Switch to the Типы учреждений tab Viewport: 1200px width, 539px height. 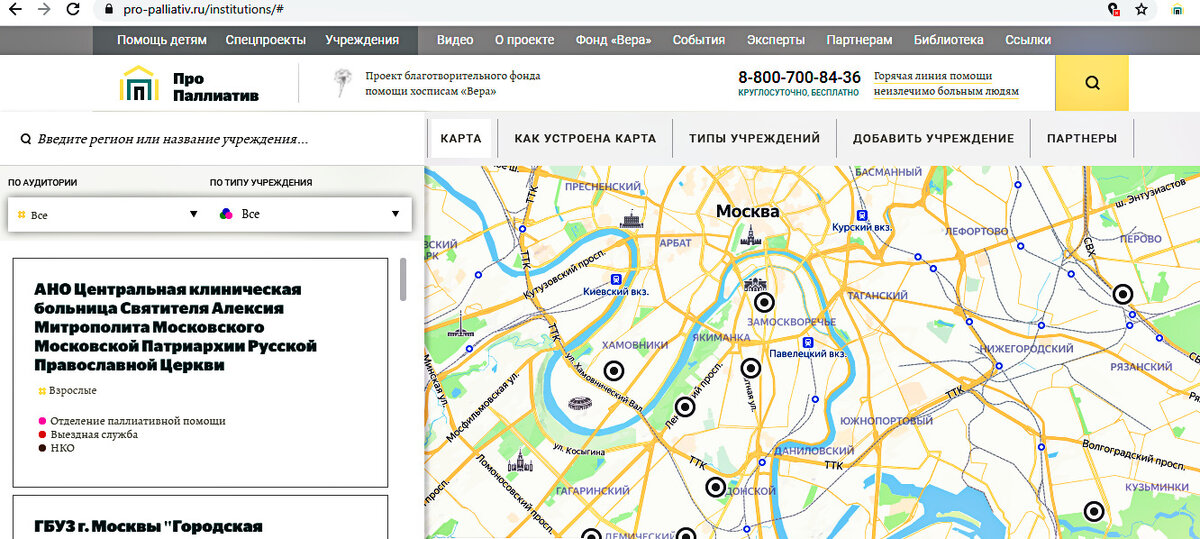coord(754,138)
